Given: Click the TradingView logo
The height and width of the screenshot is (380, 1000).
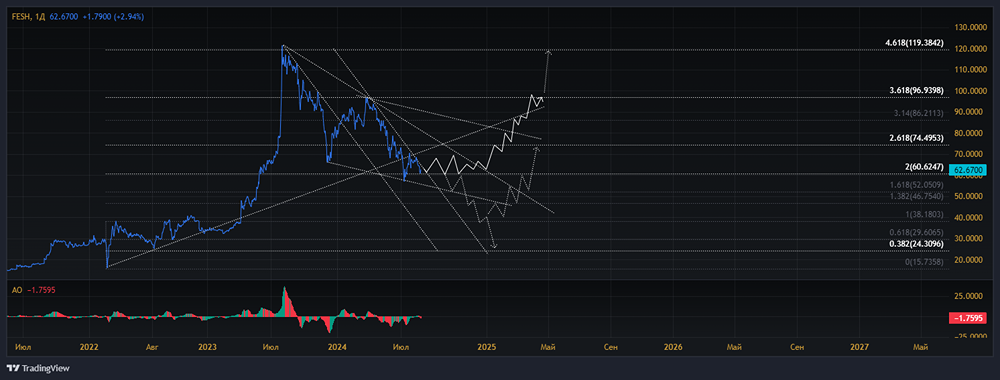Looking at the screenshot, I should (38, 368).
